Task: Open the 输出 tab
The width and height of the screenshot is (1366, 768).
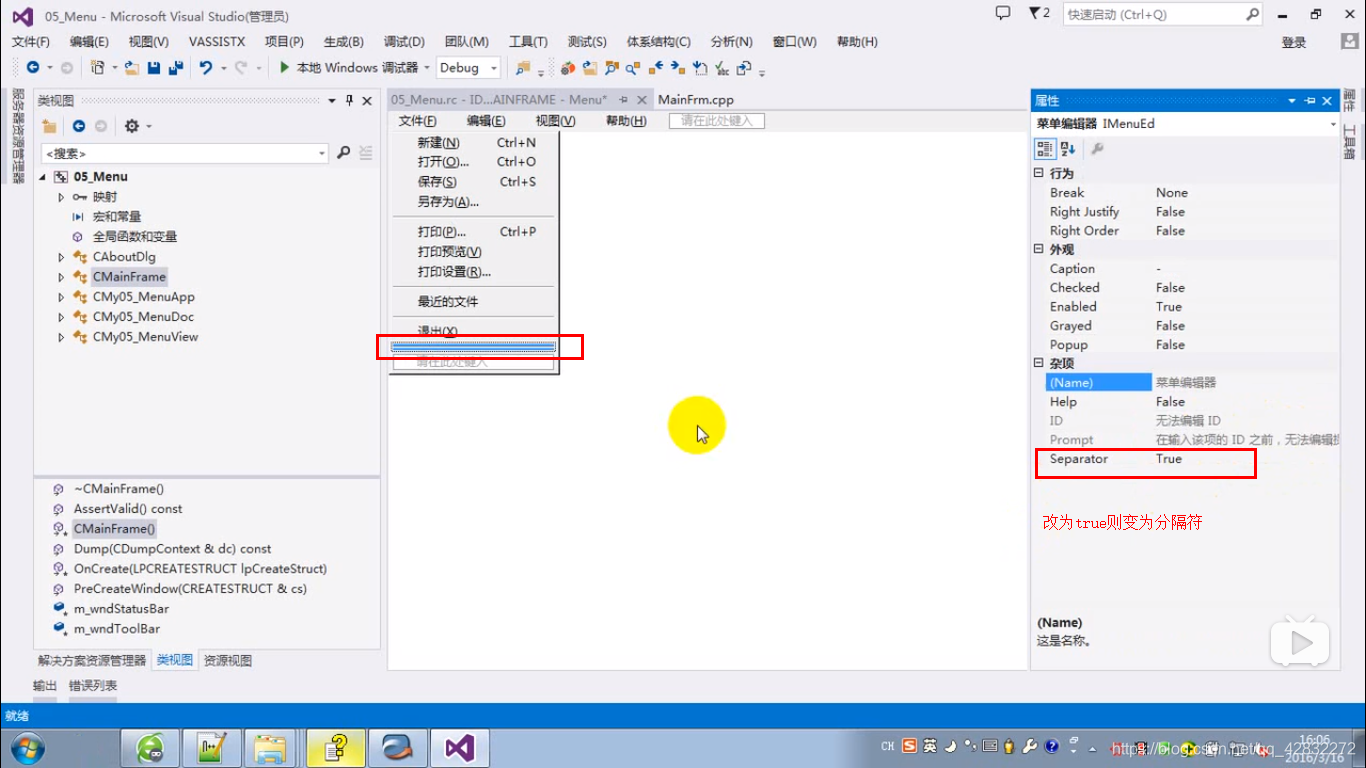Action: point(45,686)
